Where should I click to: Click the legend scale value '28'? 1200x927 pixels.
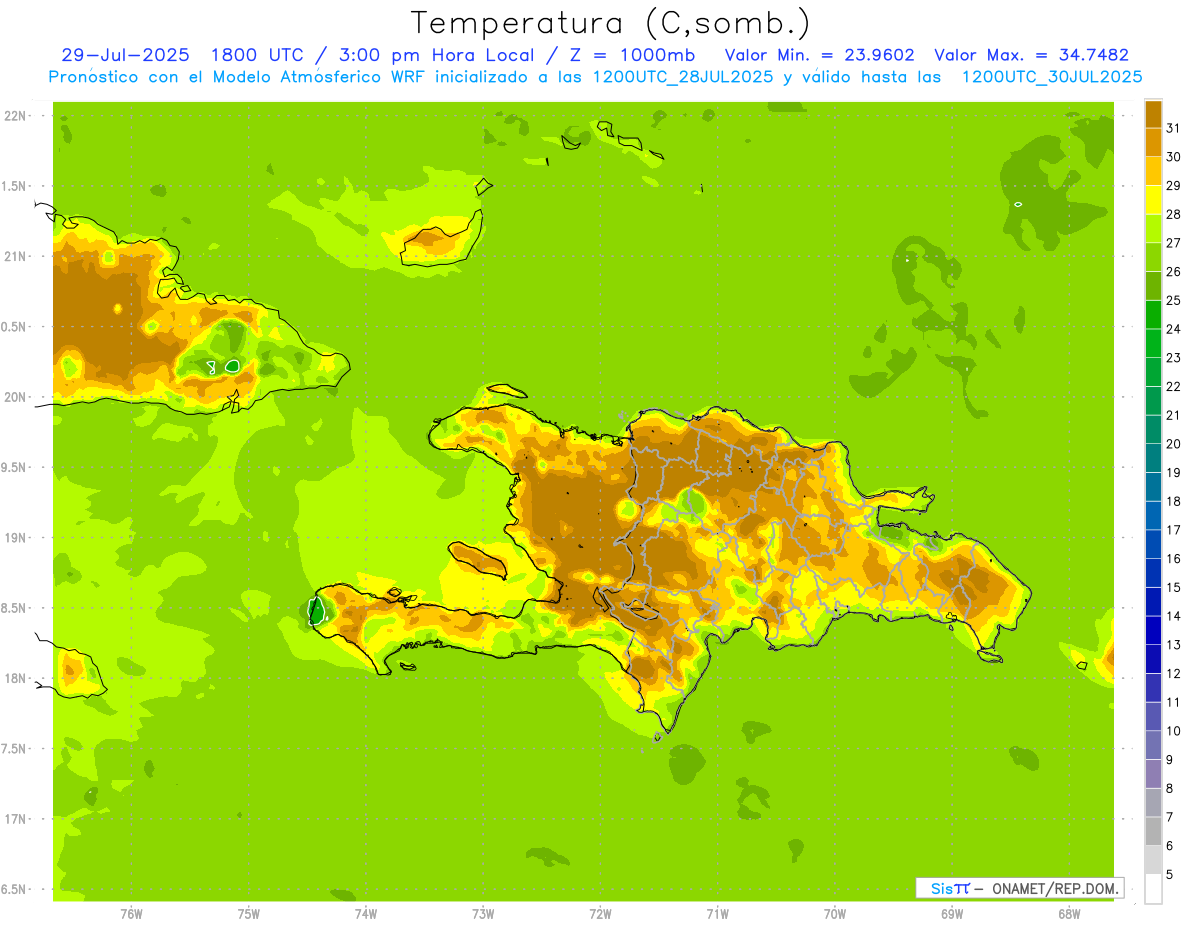[x=1173, y=214]
